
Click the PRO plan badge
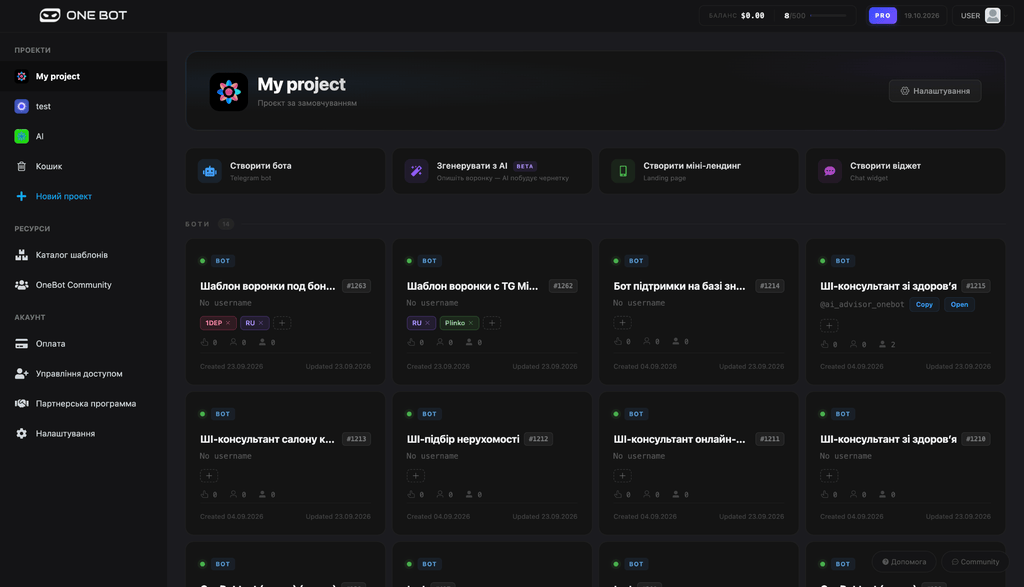[882, 16]
